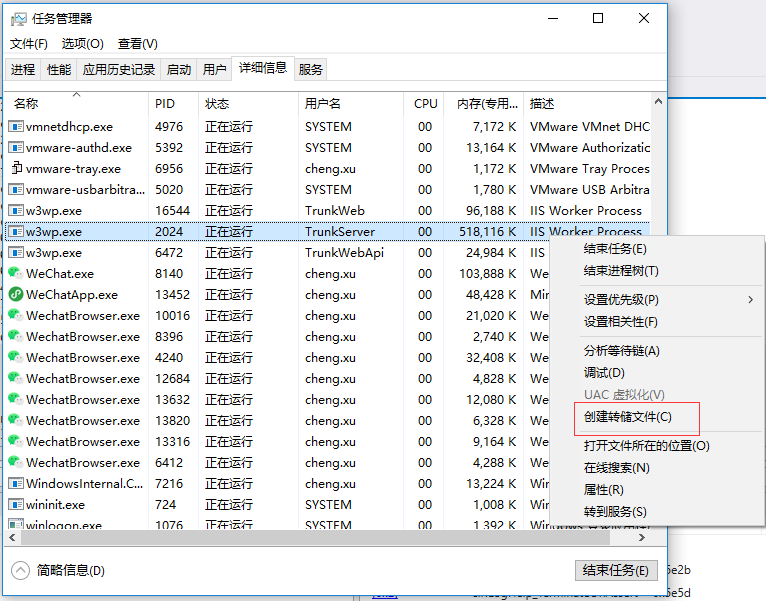Collapse to 简略信息 using the circle arrow
The height and width of the screenshot is (601, 766).
tap(21, 570)
